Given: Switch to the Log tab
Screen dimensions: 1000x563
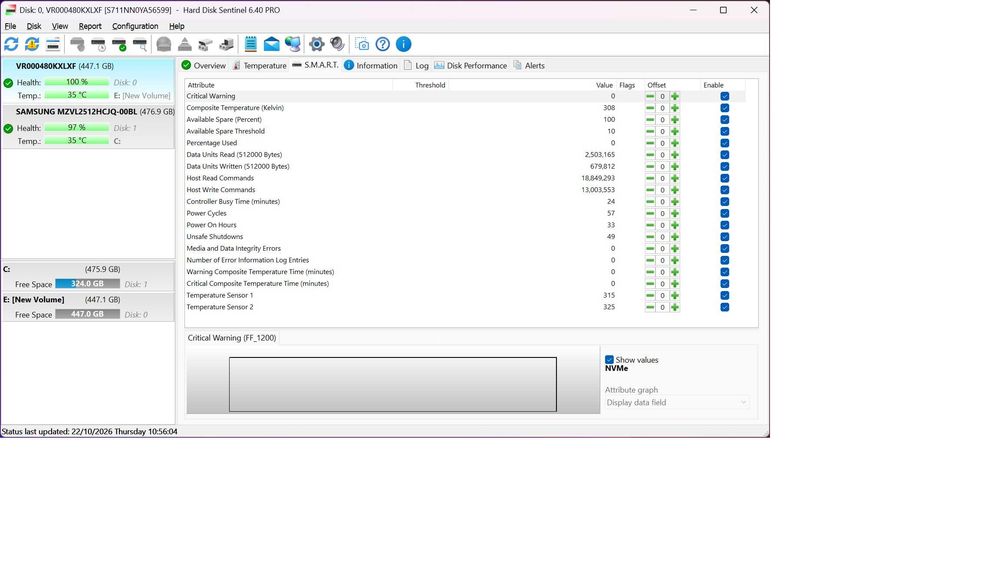Looking at the screenshot, I should 416,66.
